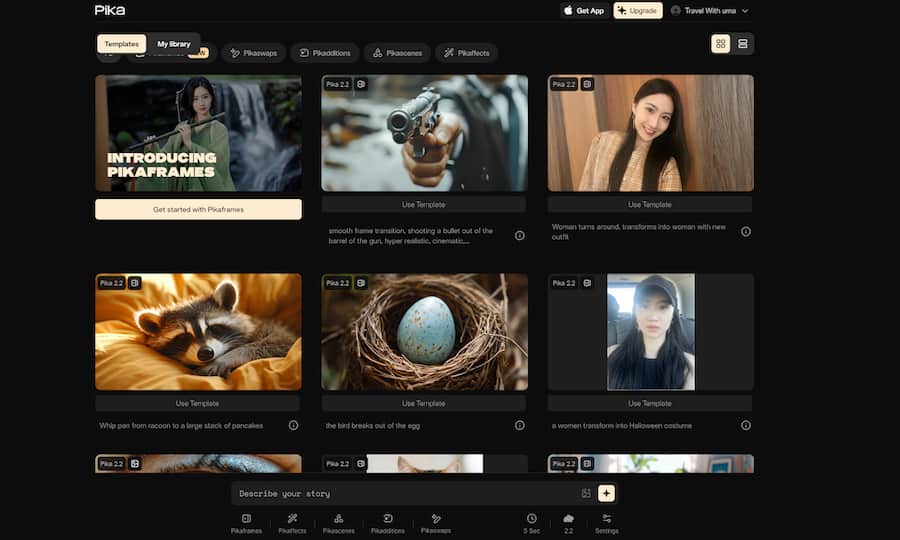
Task: Use Template for woman turns around video
Action: pyautogui.click(x=650, y=204)
